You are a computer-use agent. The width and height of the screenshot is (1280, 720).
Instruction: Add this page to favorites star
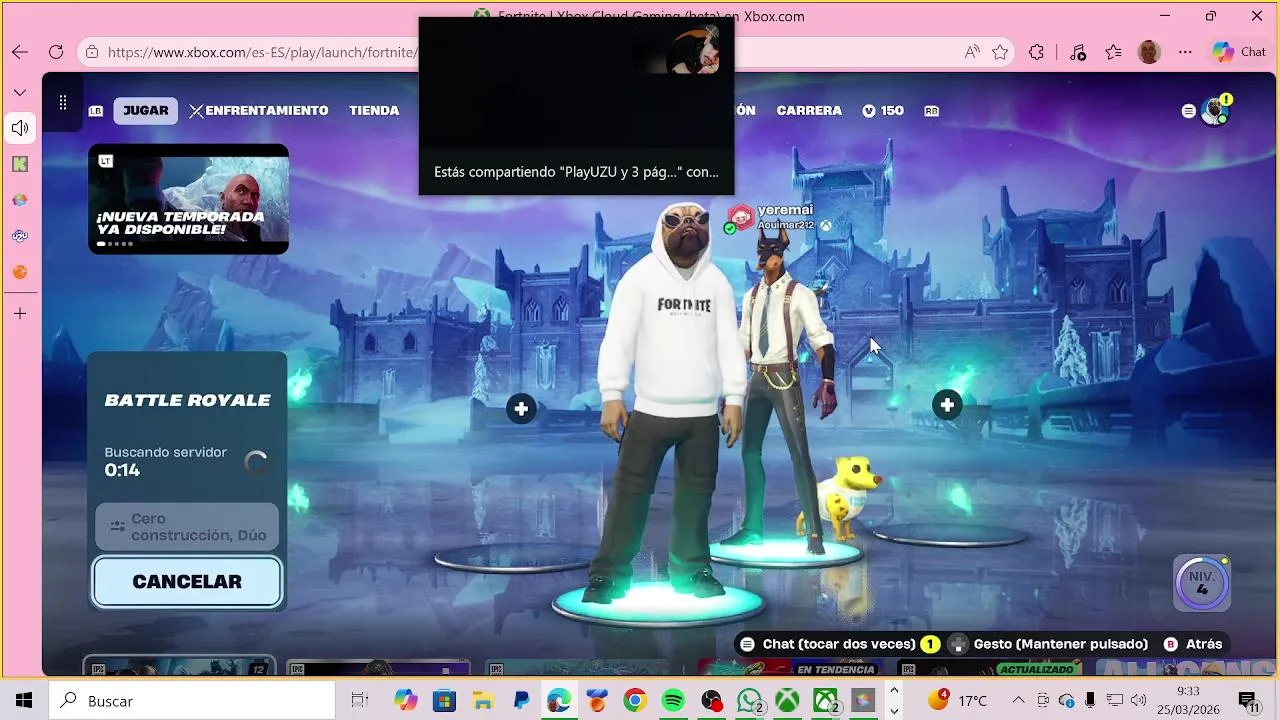tap(1000, 52)
